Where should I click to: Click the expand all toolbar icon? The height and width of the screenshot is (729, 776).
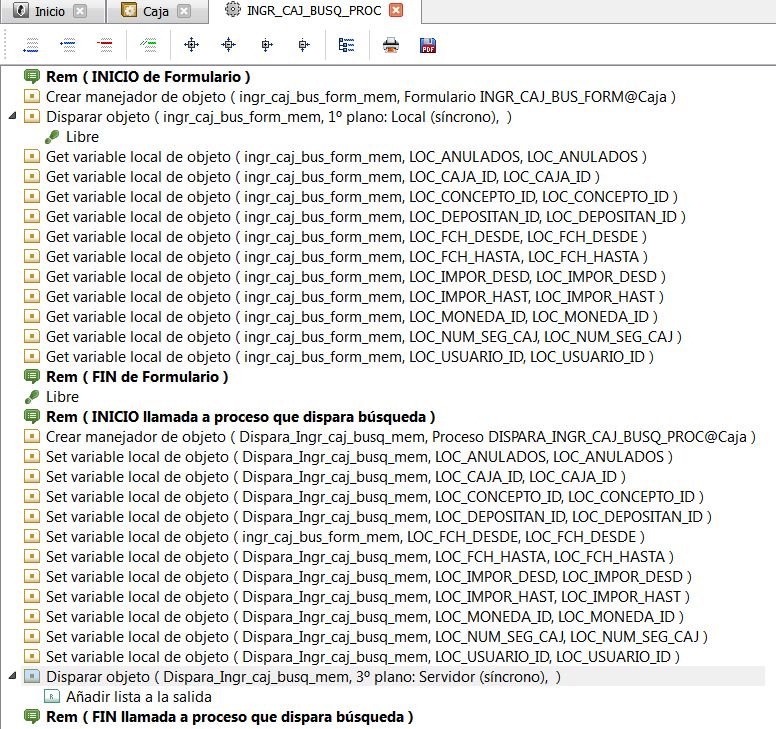(192, 46)
